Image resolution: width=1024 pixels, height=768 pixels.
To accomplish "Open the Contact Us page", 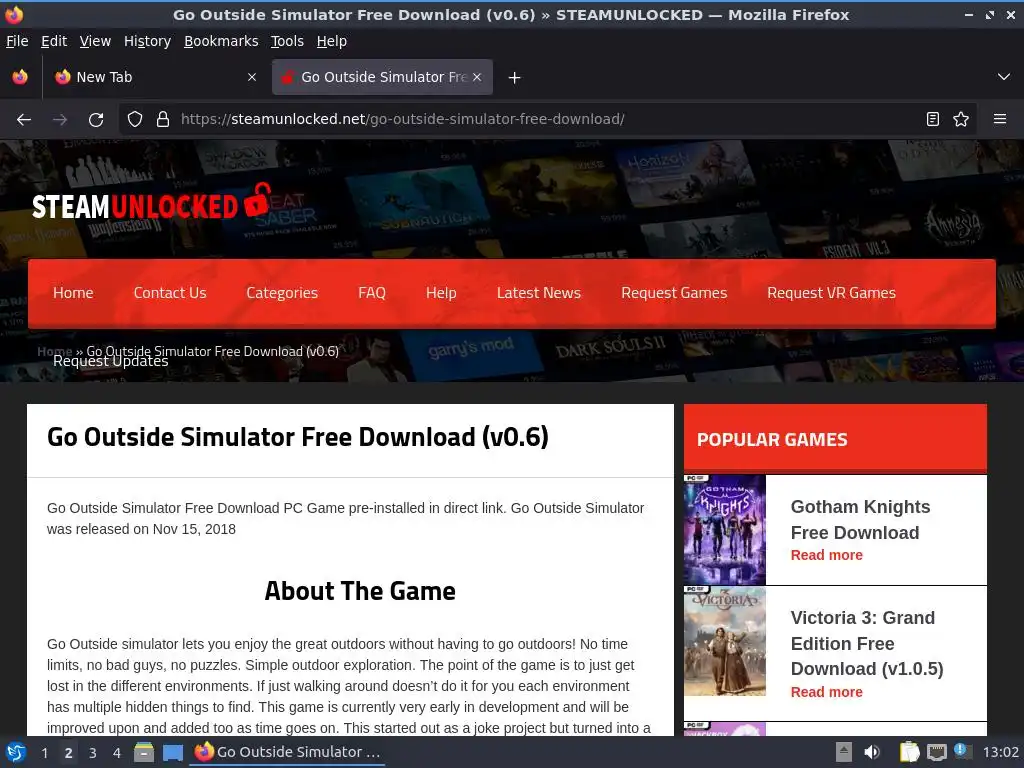I will (170, 293).
